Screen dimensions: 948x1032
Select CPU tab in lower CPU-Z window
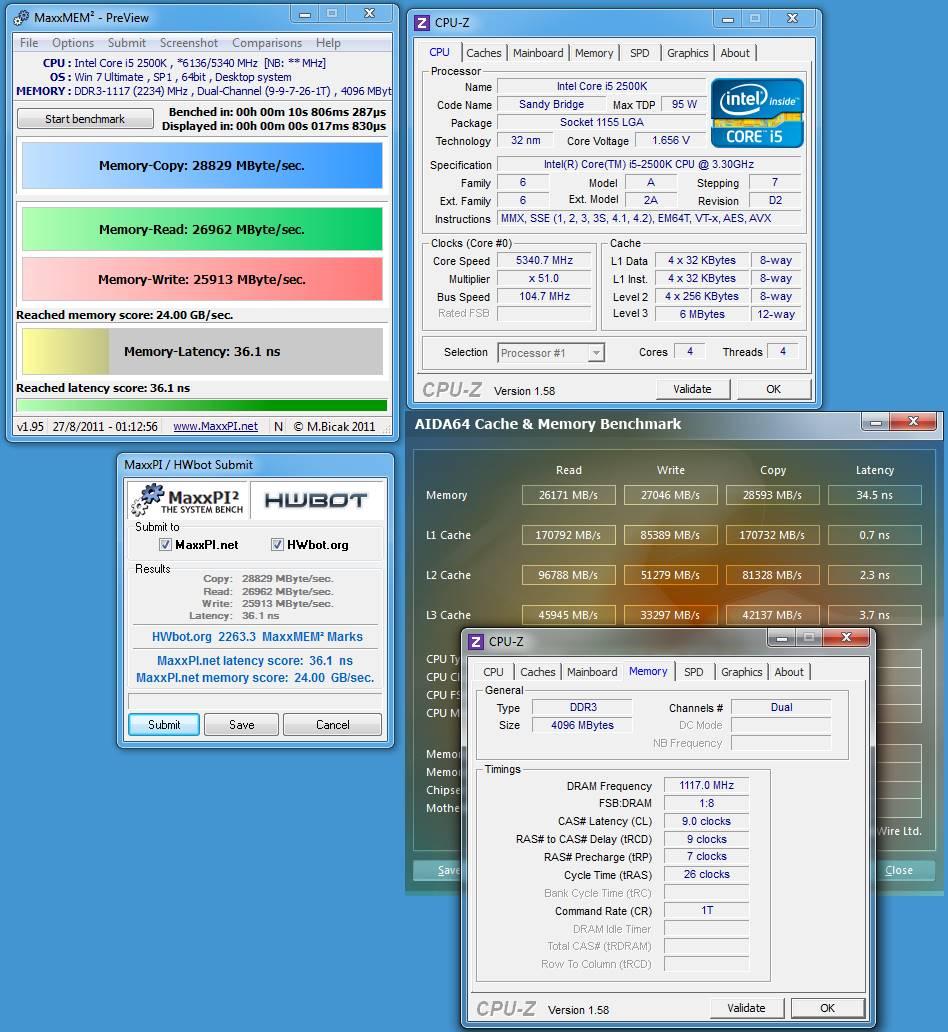point(493,672)
